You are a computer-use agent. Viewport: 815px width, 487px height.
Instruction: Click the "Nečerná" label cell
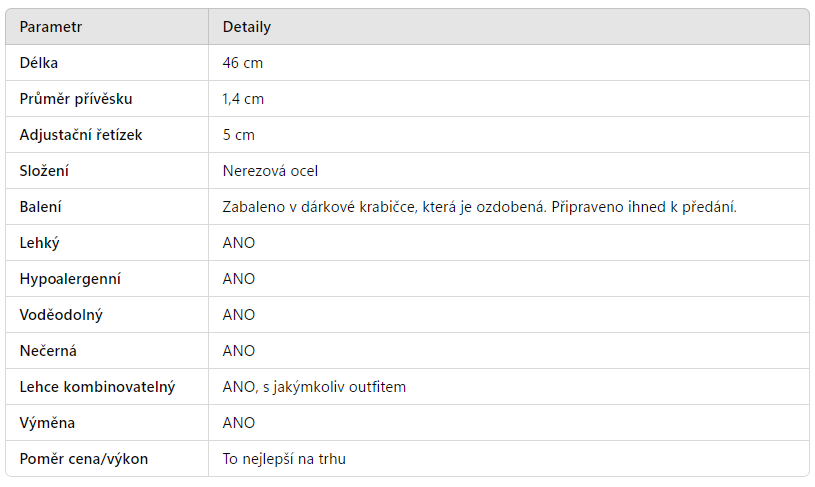tap(48, 351)
